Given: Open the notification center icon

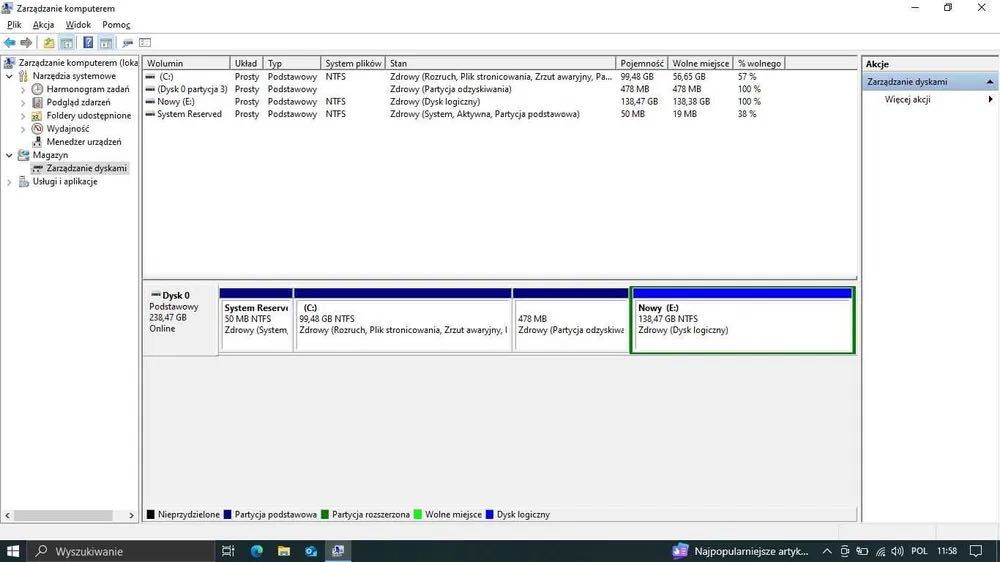Looking at the screenshot, I should pyautogui.click(x=976, y=551).
